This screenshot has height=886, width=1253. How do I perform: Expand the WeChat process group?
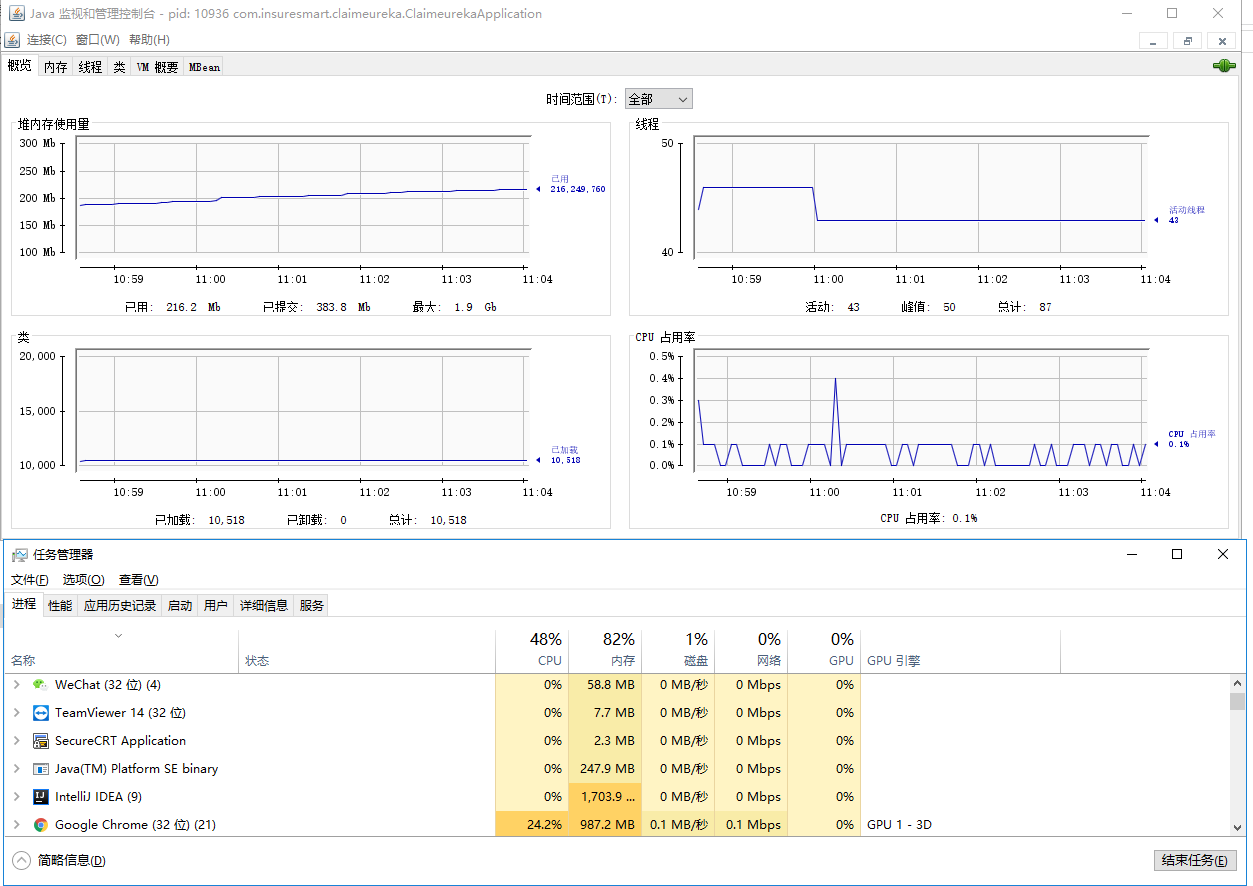tap(16, 685)
